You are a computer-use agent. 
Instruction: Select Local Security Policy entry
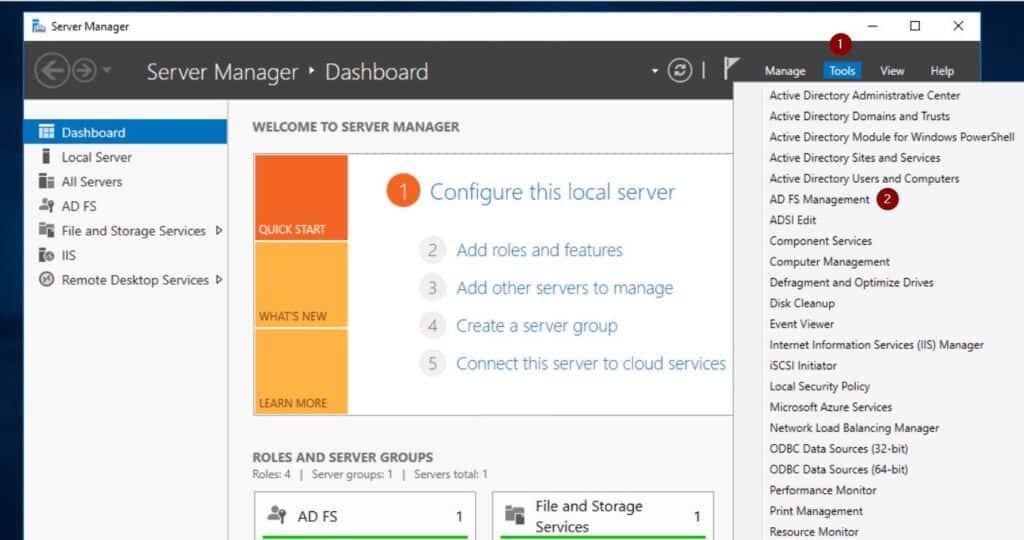click(x=820, y=387)
